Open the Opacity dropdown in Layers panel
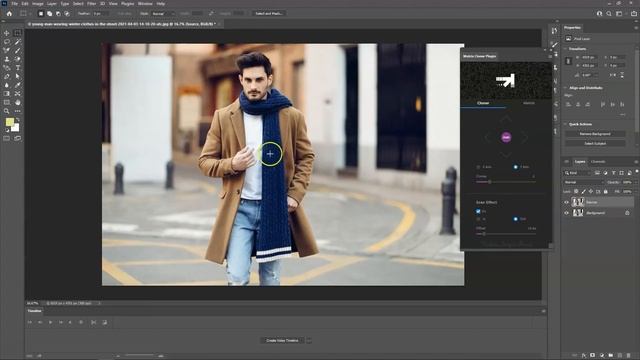The height and width of the screenshot is (360, 640). [x=636, y=182]
